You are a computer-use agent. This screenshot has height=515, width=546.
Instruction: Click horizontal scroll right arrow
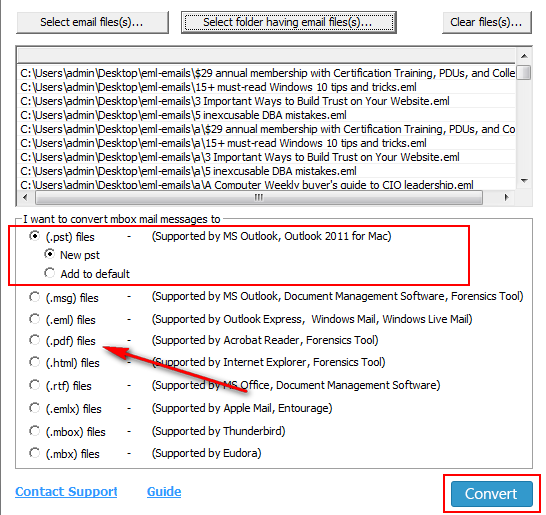[x=507, y=197]
